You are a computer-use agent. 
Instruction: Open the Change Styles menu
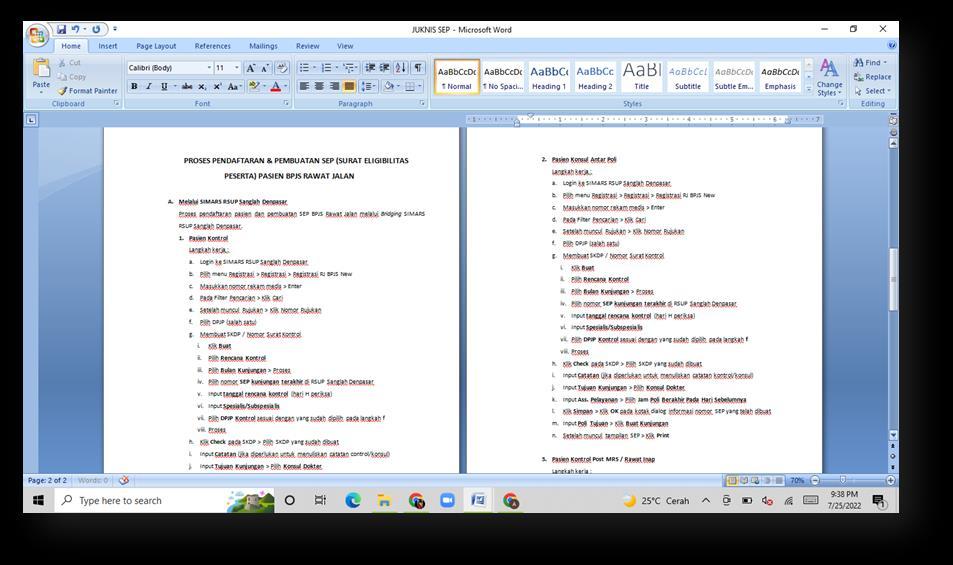pyautogui.click(x=829, y=77)
